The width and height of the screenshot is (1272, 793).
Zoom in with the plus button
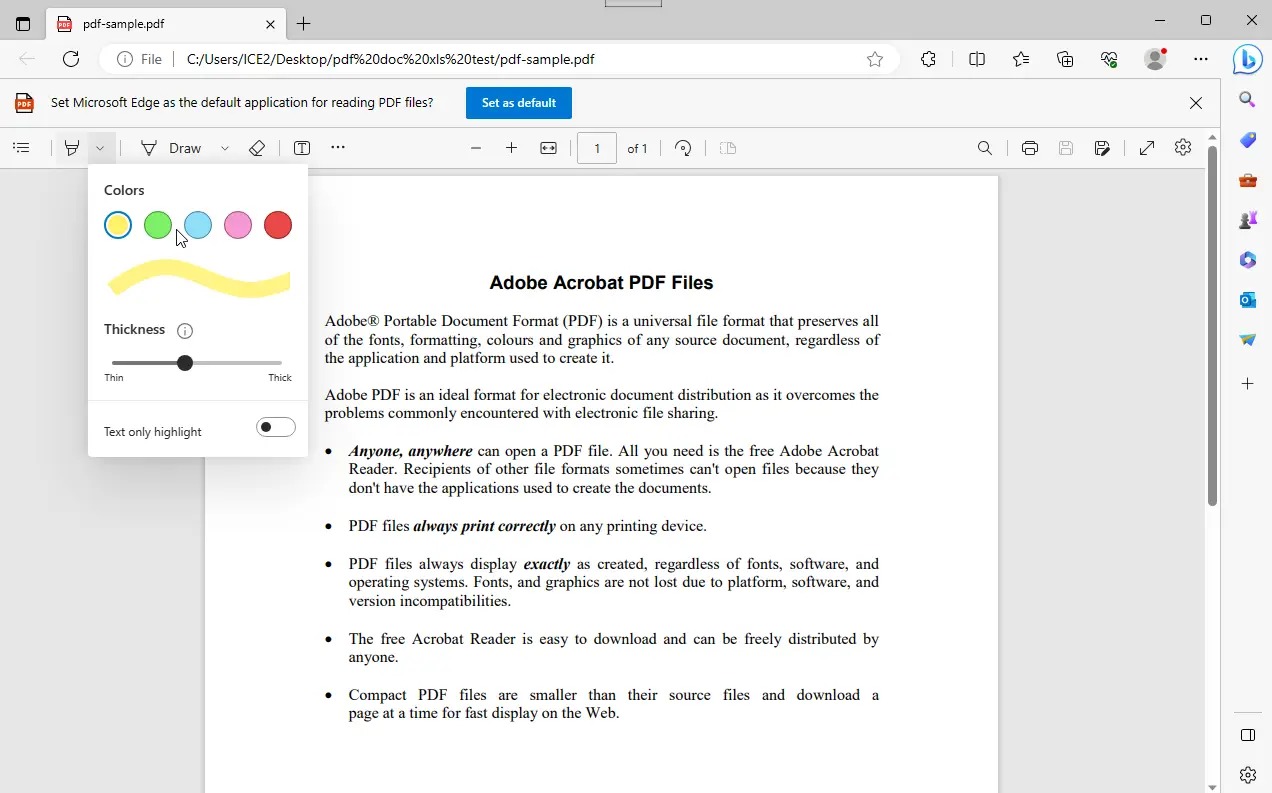[511, 148]
